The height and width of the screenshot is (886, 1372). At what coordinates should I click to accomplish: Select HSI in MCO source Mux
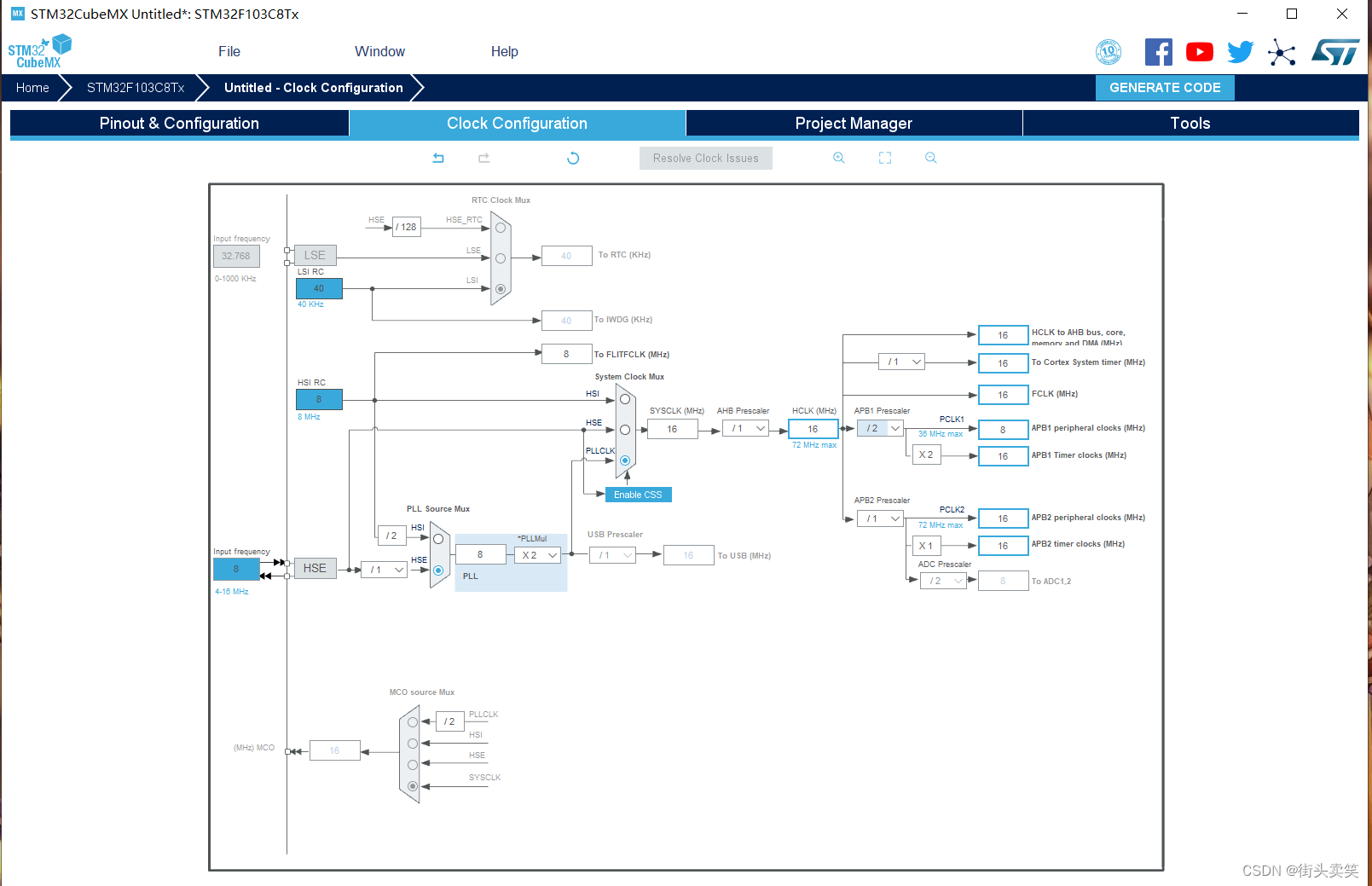413,744
